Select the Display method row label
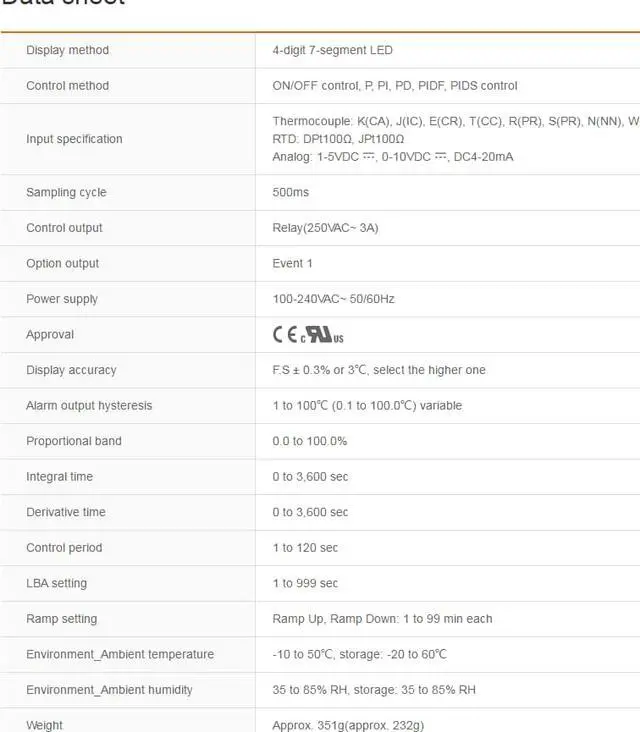This screenshot has height=732, width=640. point(68,50)
